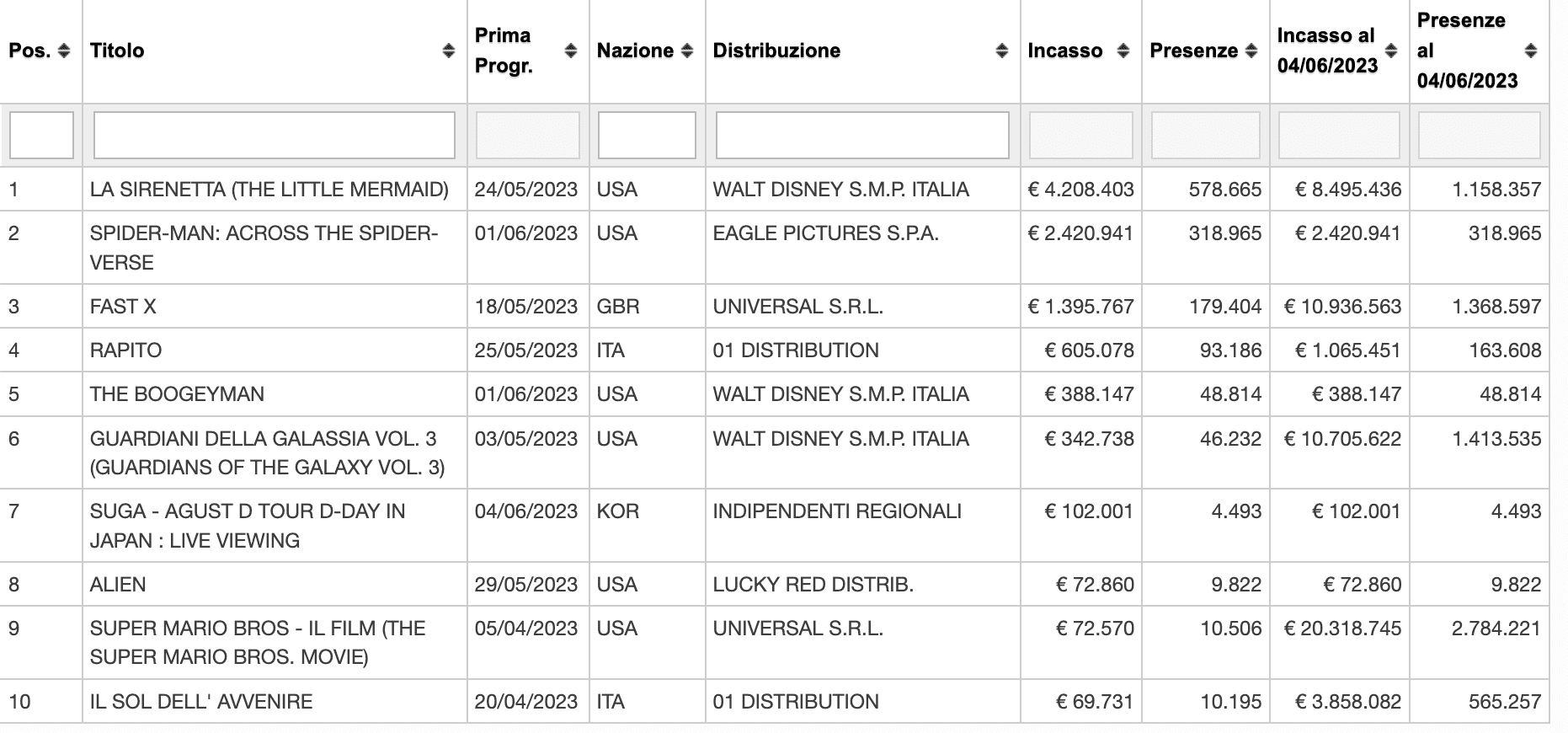Click the Titolo column header text
Viewport: 1568px width, 733px height.
[117, 51]
